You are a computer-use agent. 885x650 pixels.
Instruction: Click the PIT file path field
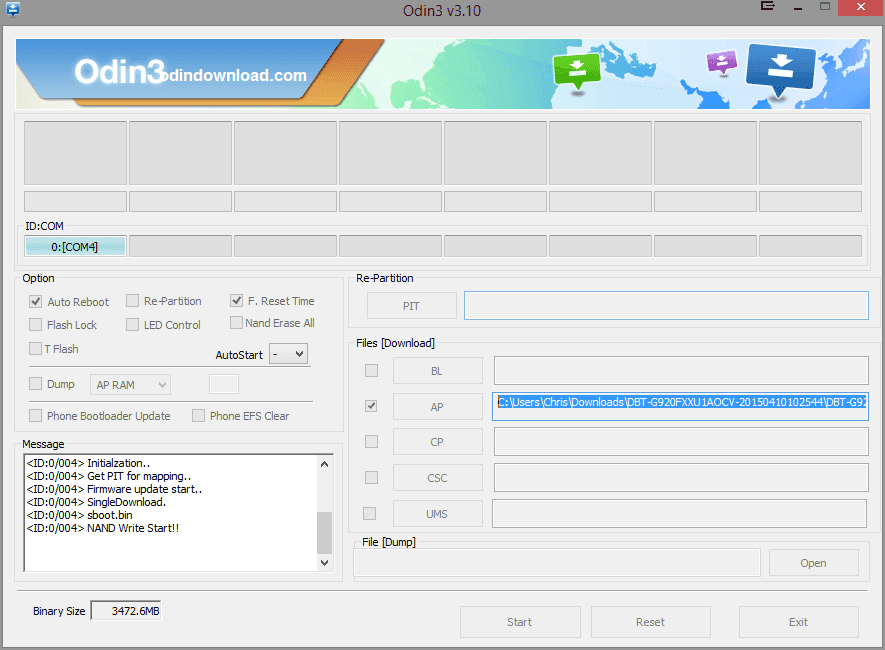click(666, 305)
